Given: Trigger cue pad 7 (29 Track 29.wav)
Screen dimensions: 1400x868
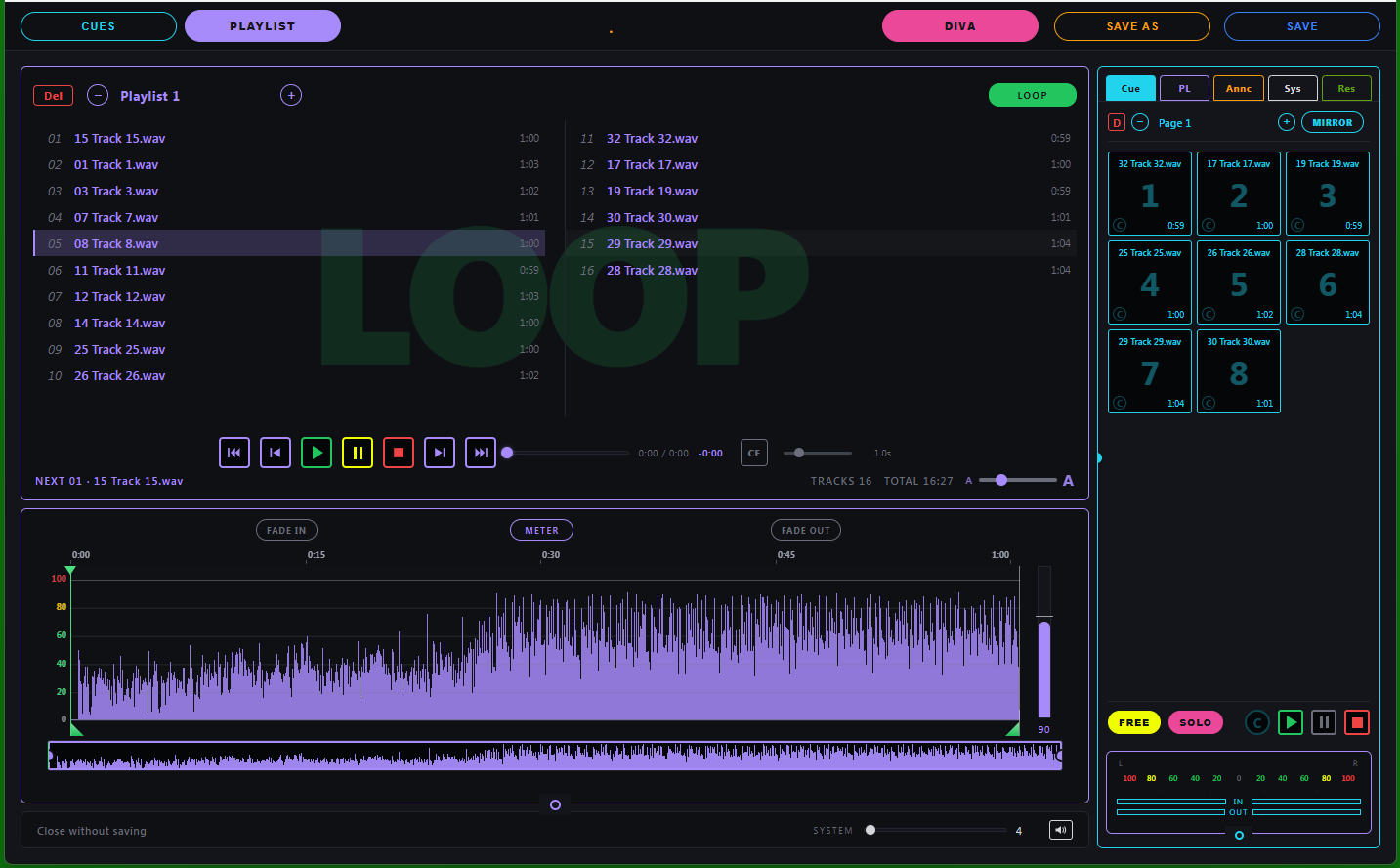Looking at the screenshot, I should [x=1150, y=371].
